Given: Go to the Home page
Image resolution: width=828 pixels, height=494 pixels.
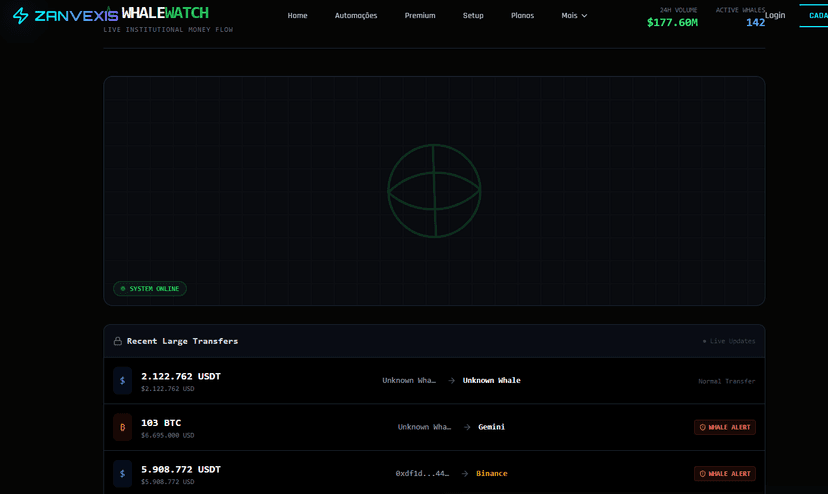Looking at the screenshot, I should pyautogui.click(x=297, y=16).
